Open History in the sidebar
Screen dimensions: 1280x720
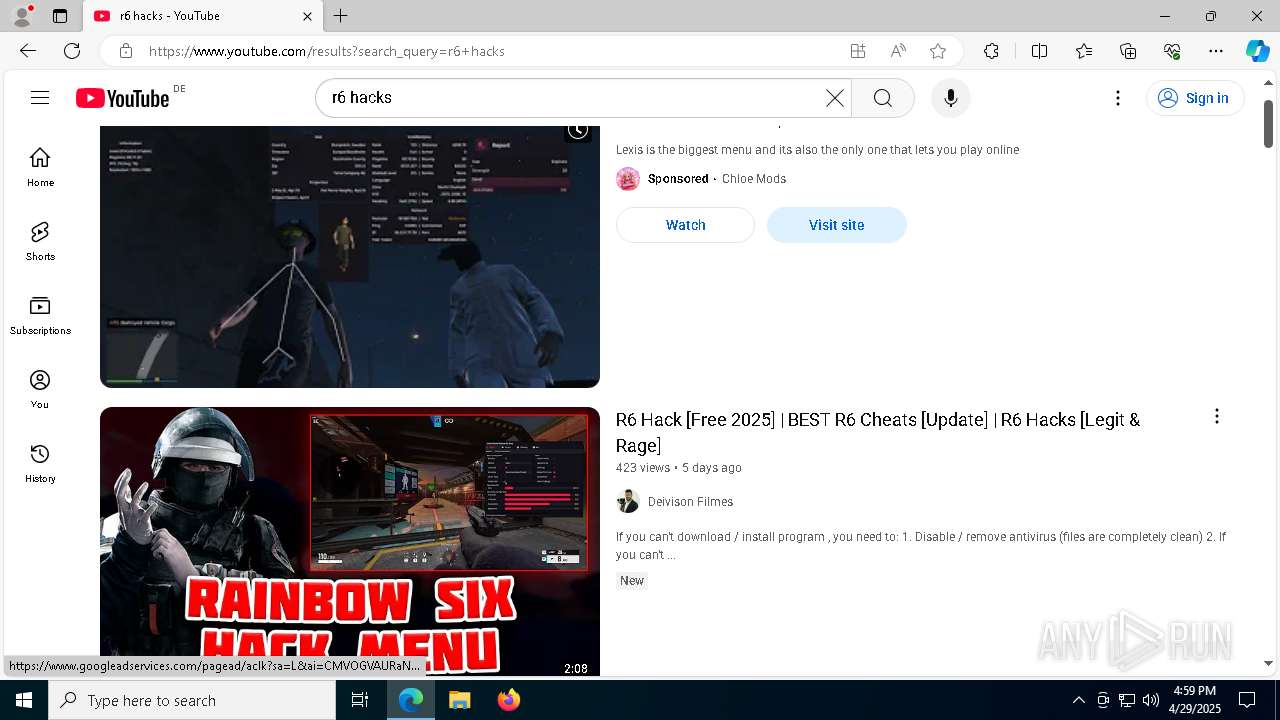pos(40,463)
